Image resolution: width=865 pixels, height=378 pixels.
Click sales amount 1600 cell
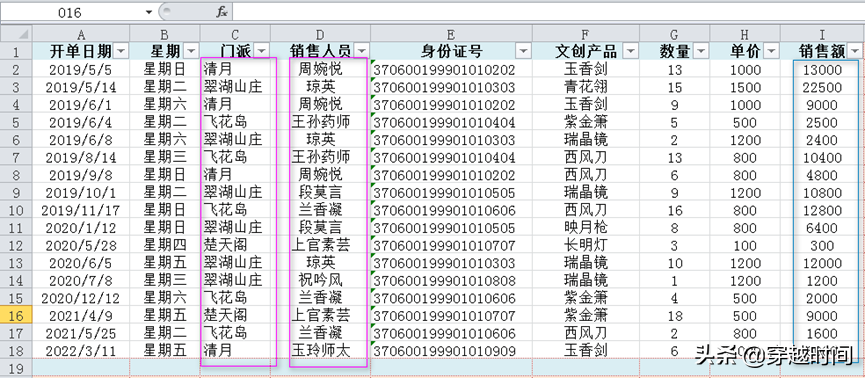click(822, 333)
